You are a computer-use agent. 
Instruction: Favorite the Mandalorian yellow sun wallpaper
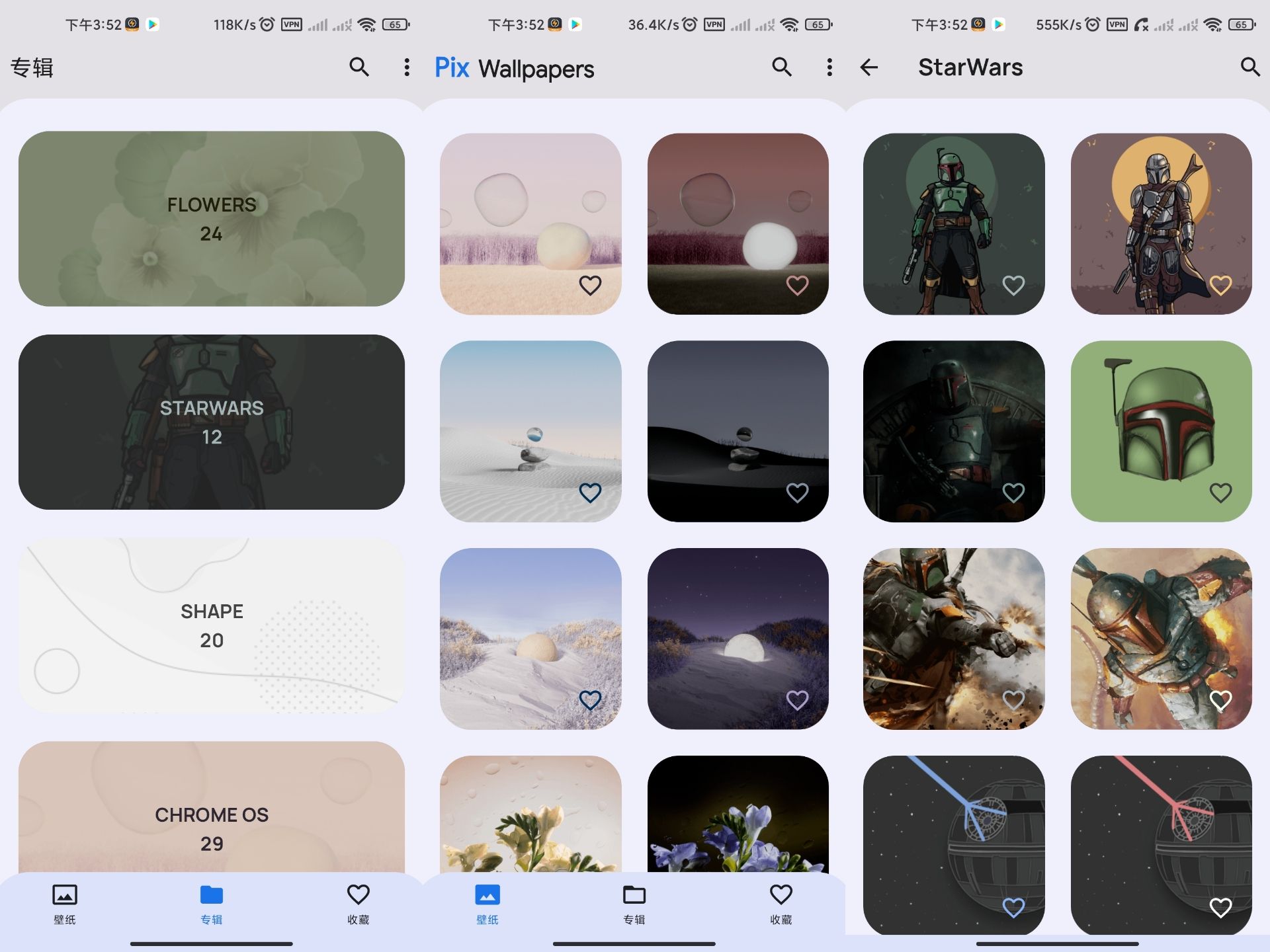[x=1220, y=285]
